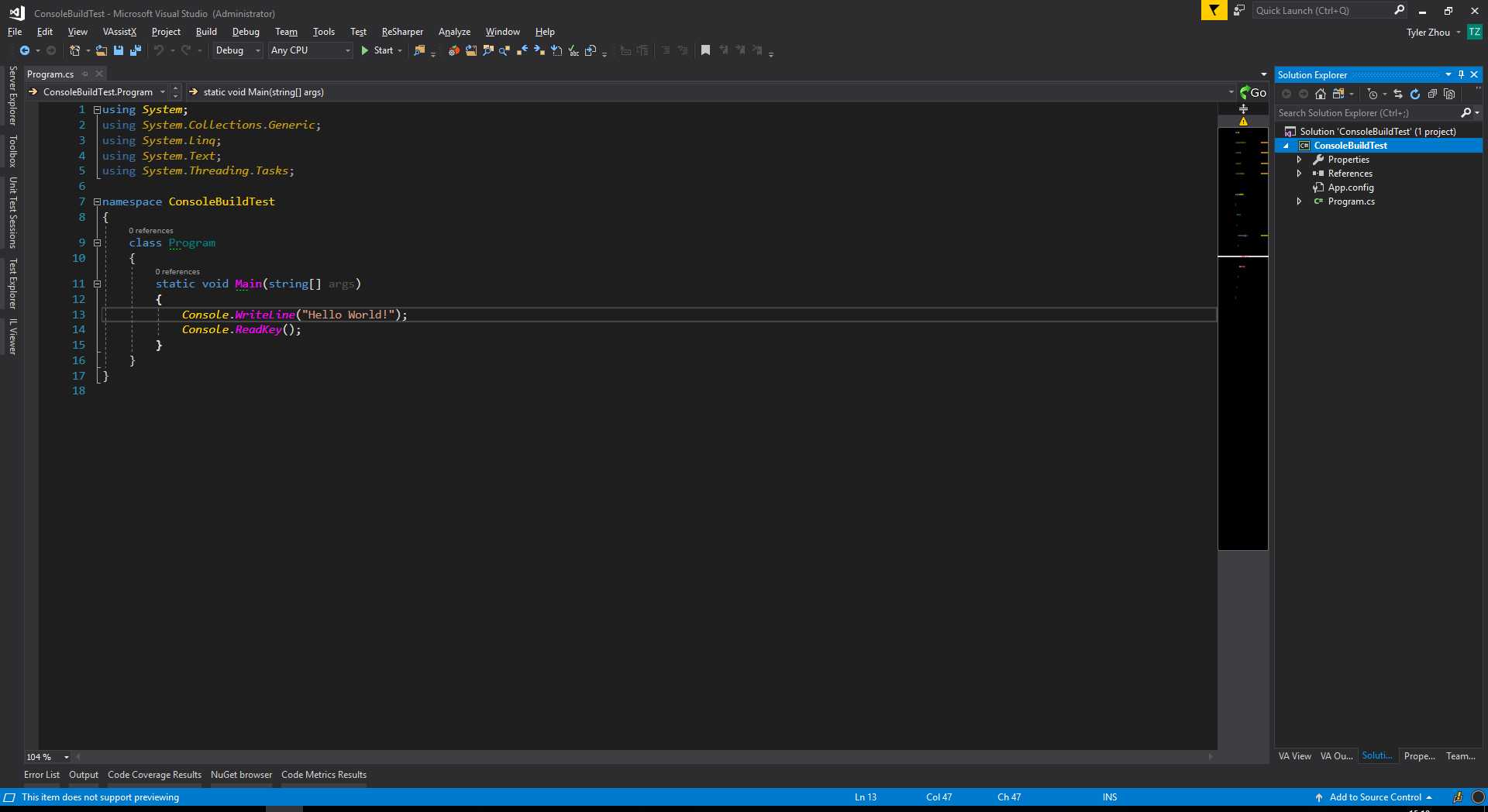
Task: Click the Save All toolbar icon
Action: (136, 50)
